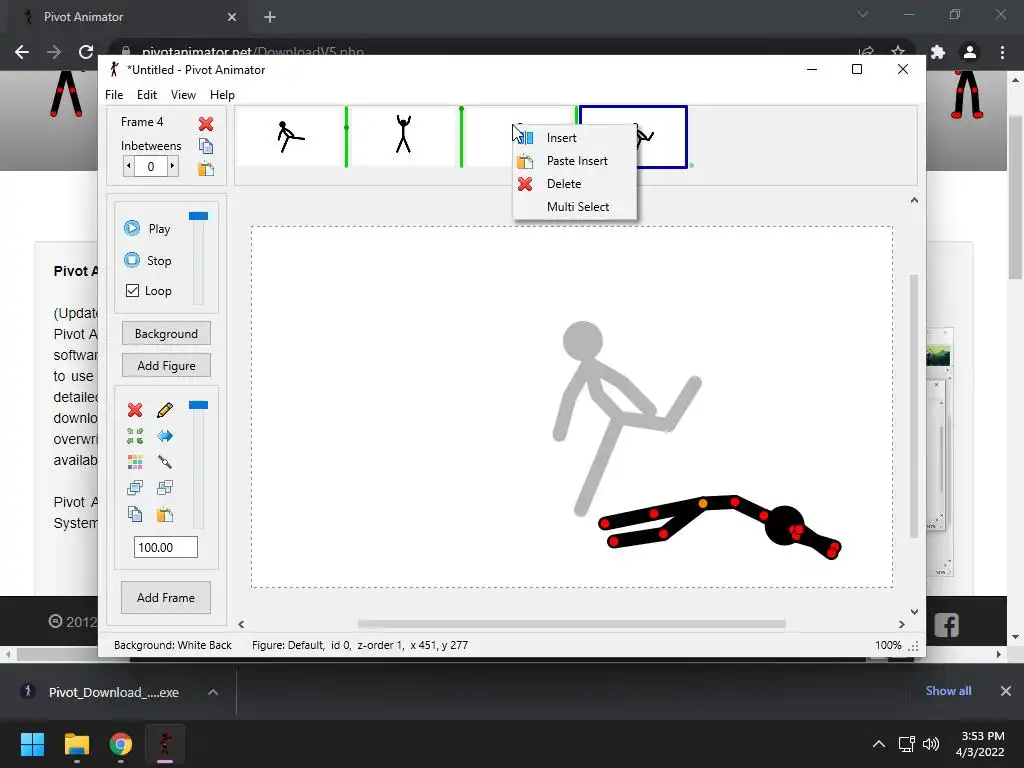The image size is (1024, 768).
Task: Open the figure colour grid icon
Action: coord(135,462)
